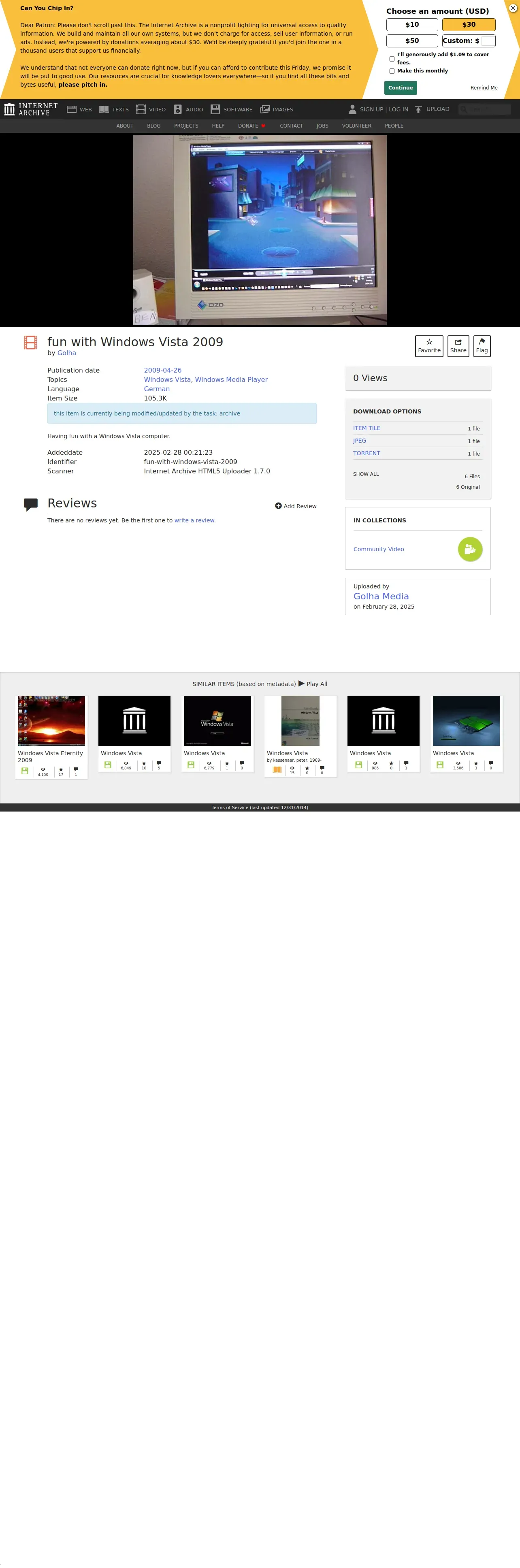Click the custom donation amount field
Viewport: 520px width, 1568px height.
pos(488,41)
